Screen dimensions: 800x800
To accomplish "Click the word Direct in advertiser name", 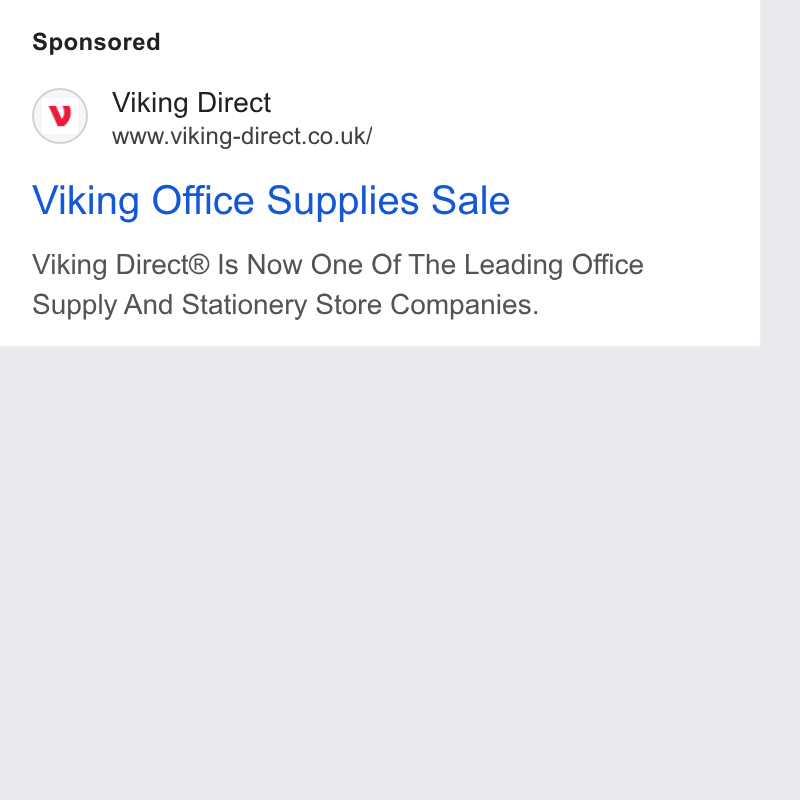I will click(x=234, y=103).
